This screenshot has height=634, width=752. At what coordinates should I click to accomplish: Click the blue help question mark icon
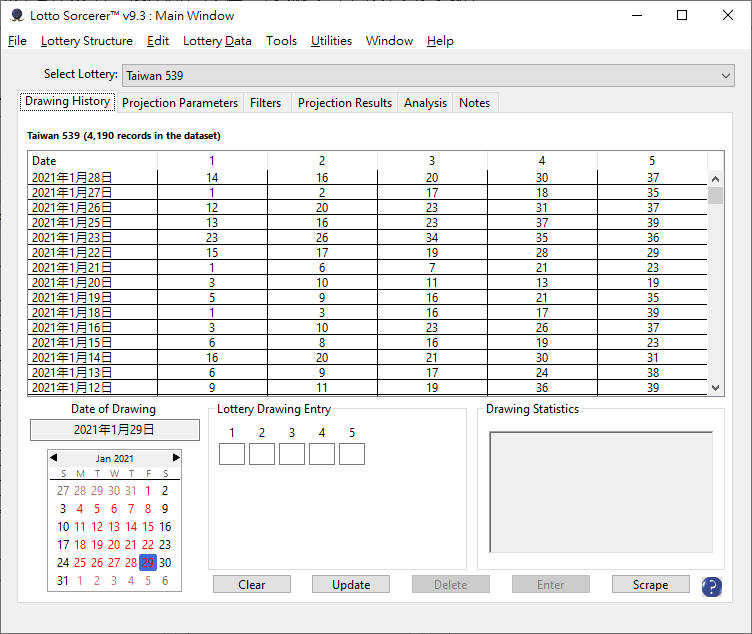711,587
